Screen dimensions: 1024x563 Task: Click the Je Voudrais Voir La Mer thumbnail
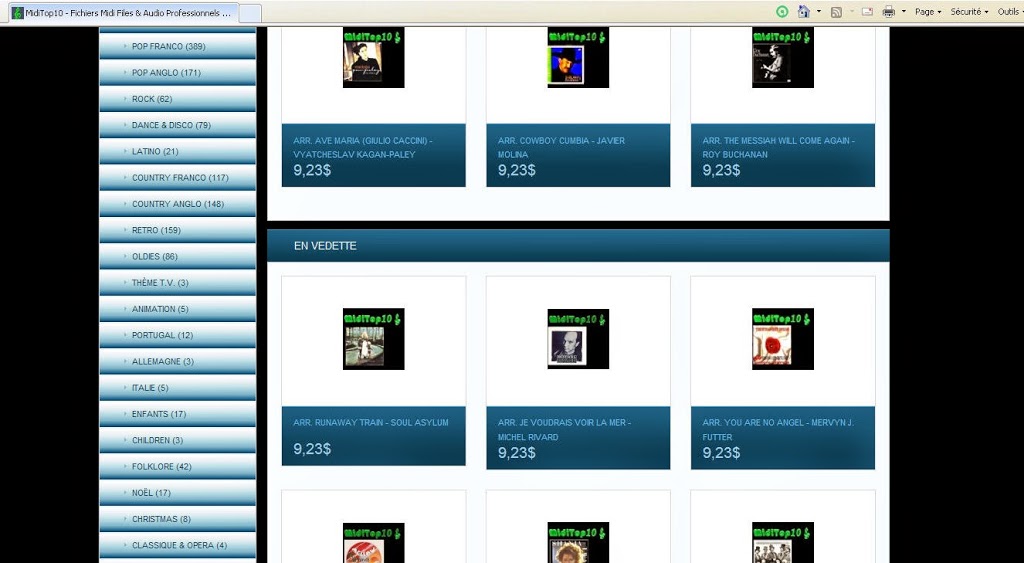(x=578, y=338)
